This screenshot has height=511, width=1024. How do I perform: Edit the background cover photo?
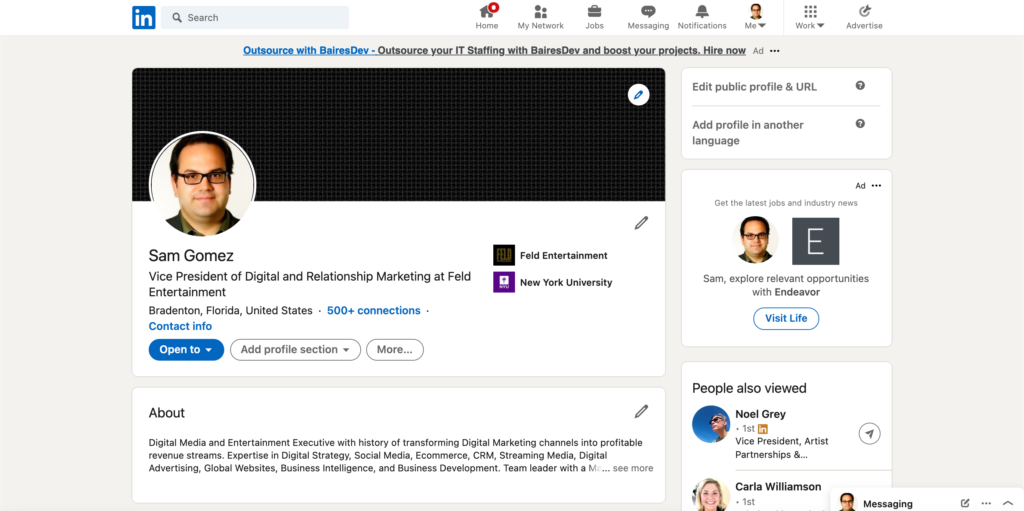point(639,95)
